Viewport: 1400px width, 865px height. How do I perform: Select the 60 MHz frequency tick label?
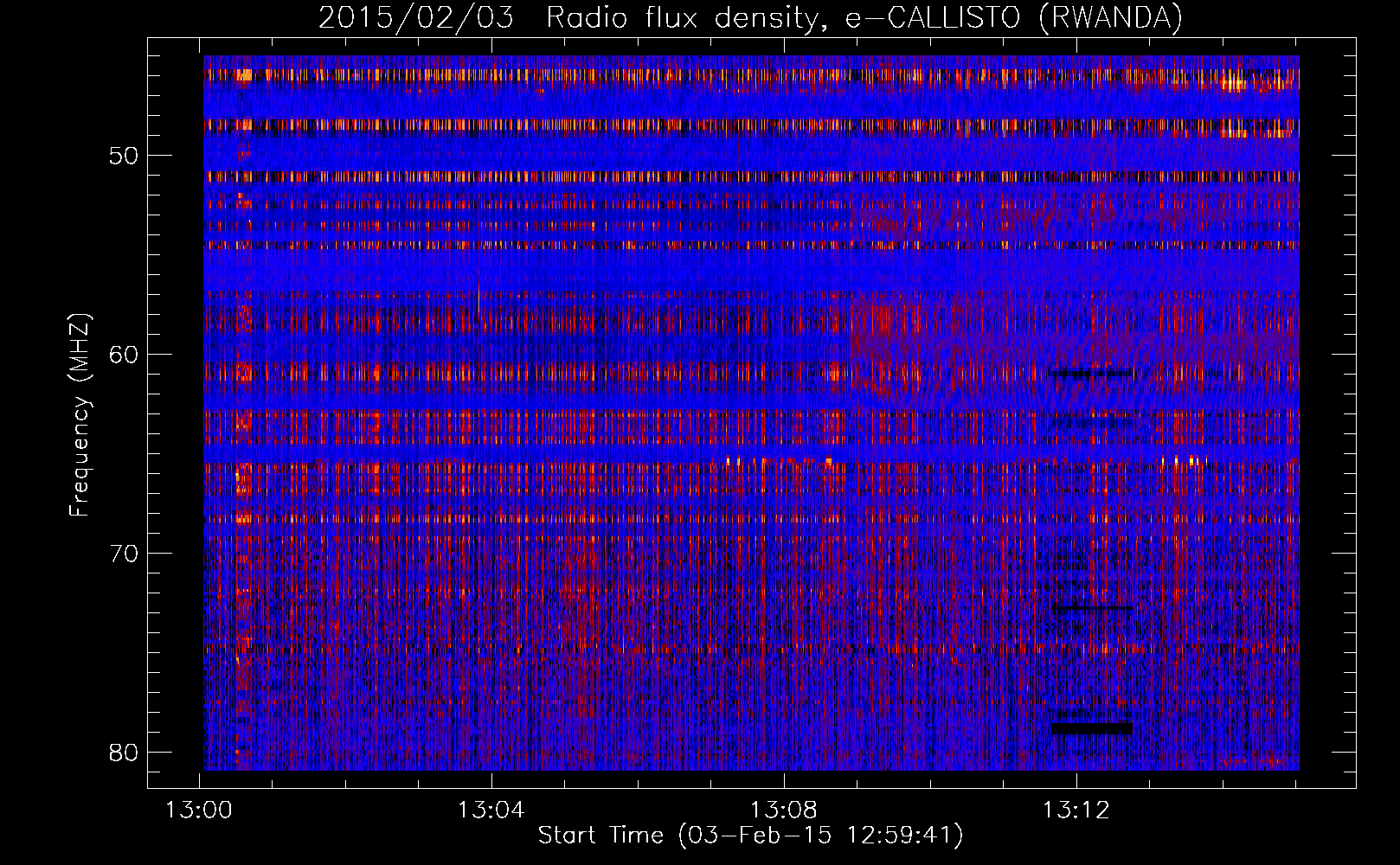click(x=125, y=355)
